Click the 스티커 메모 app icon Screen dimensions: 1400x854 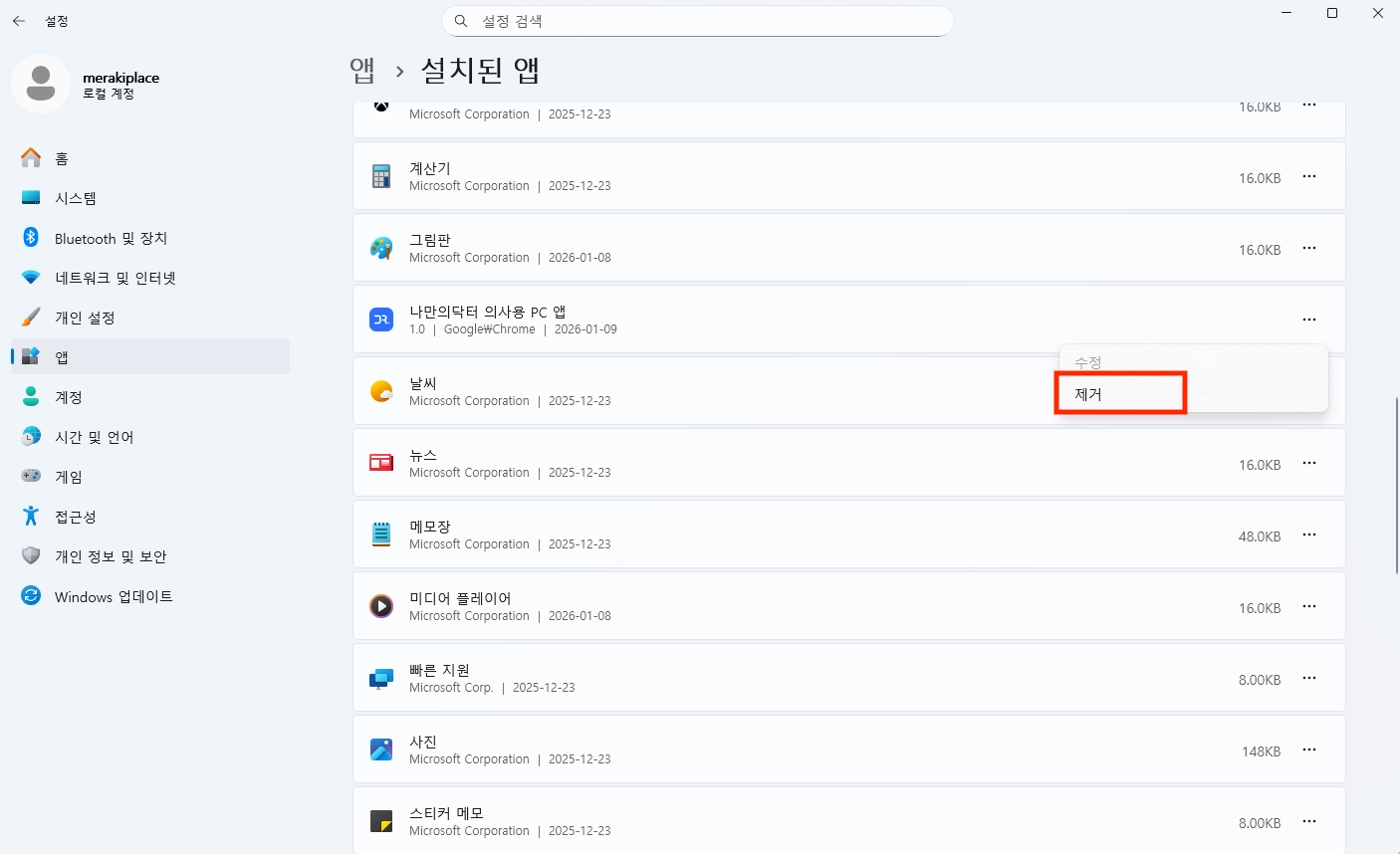381,821
